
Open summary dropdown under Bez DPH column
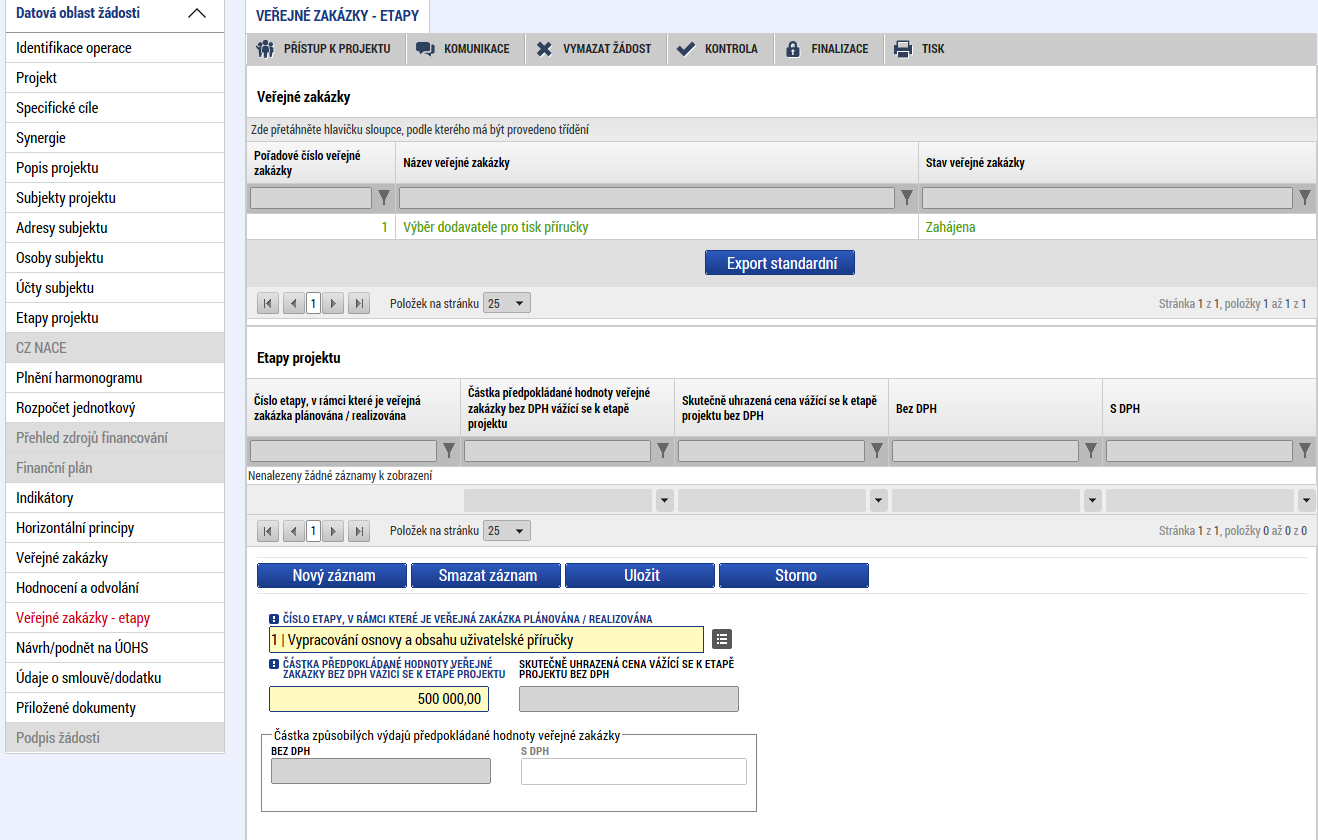click(1092, 500)
